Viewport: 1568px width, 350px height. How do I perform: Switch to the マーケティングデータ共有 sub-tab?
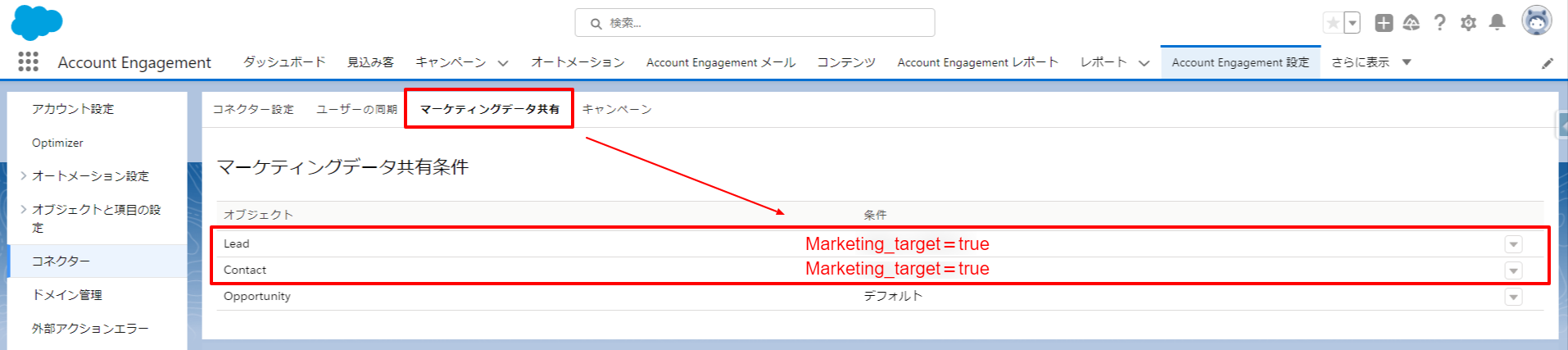point(489,109)
